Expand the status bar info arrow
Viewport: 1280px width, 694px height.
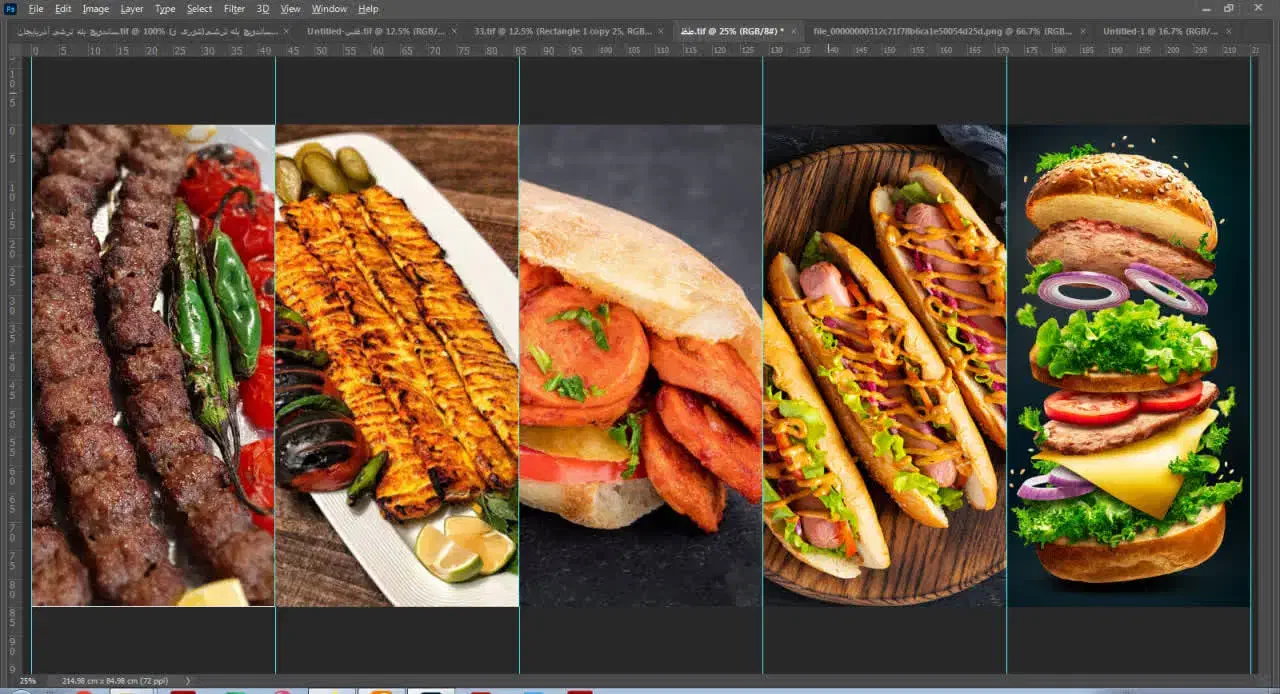(x=187, y=681)
